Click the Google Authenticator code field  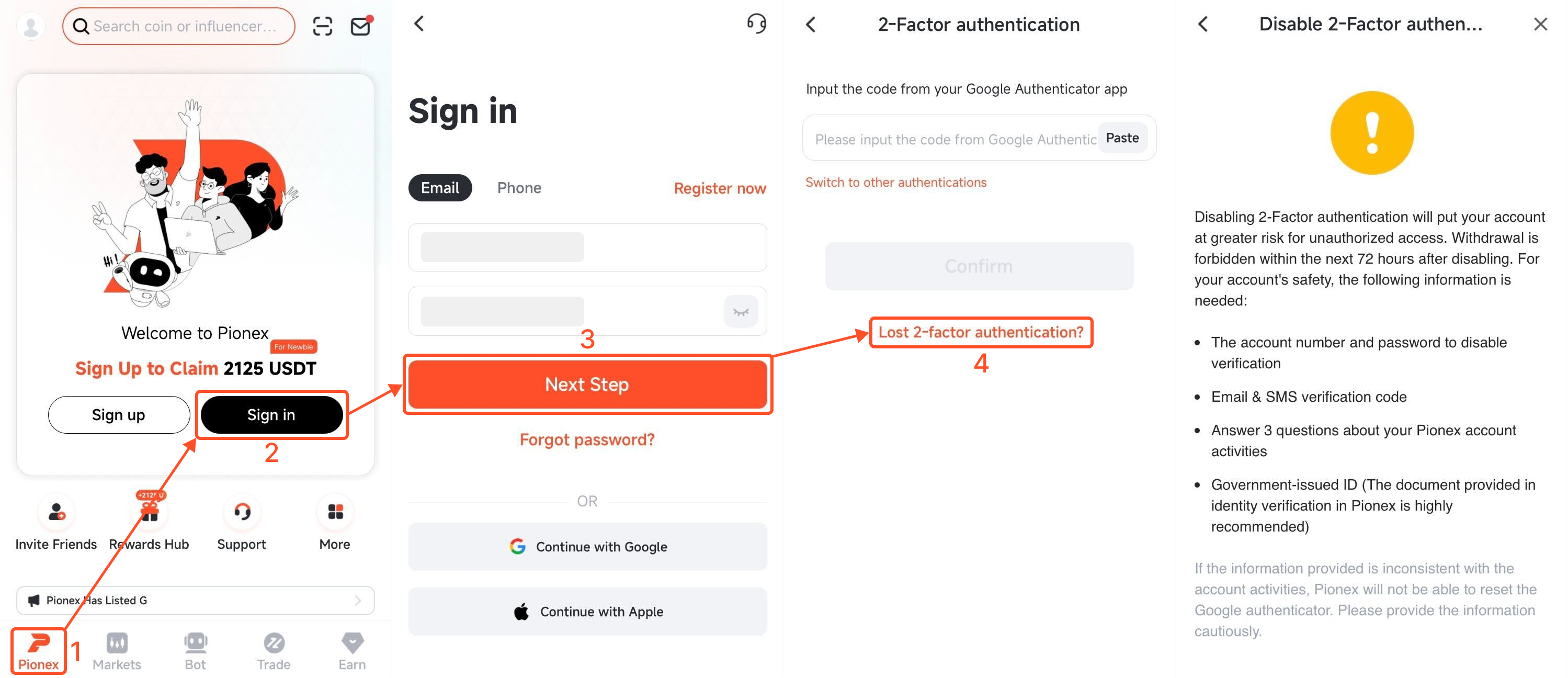(955, 139)
